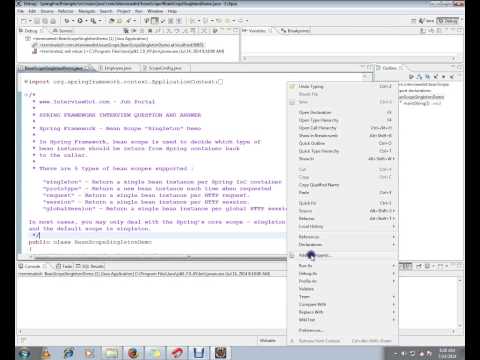The image size is (480, 360).
Task: Open the folder explorer taskbar icon
Action: tap(112, 353)
